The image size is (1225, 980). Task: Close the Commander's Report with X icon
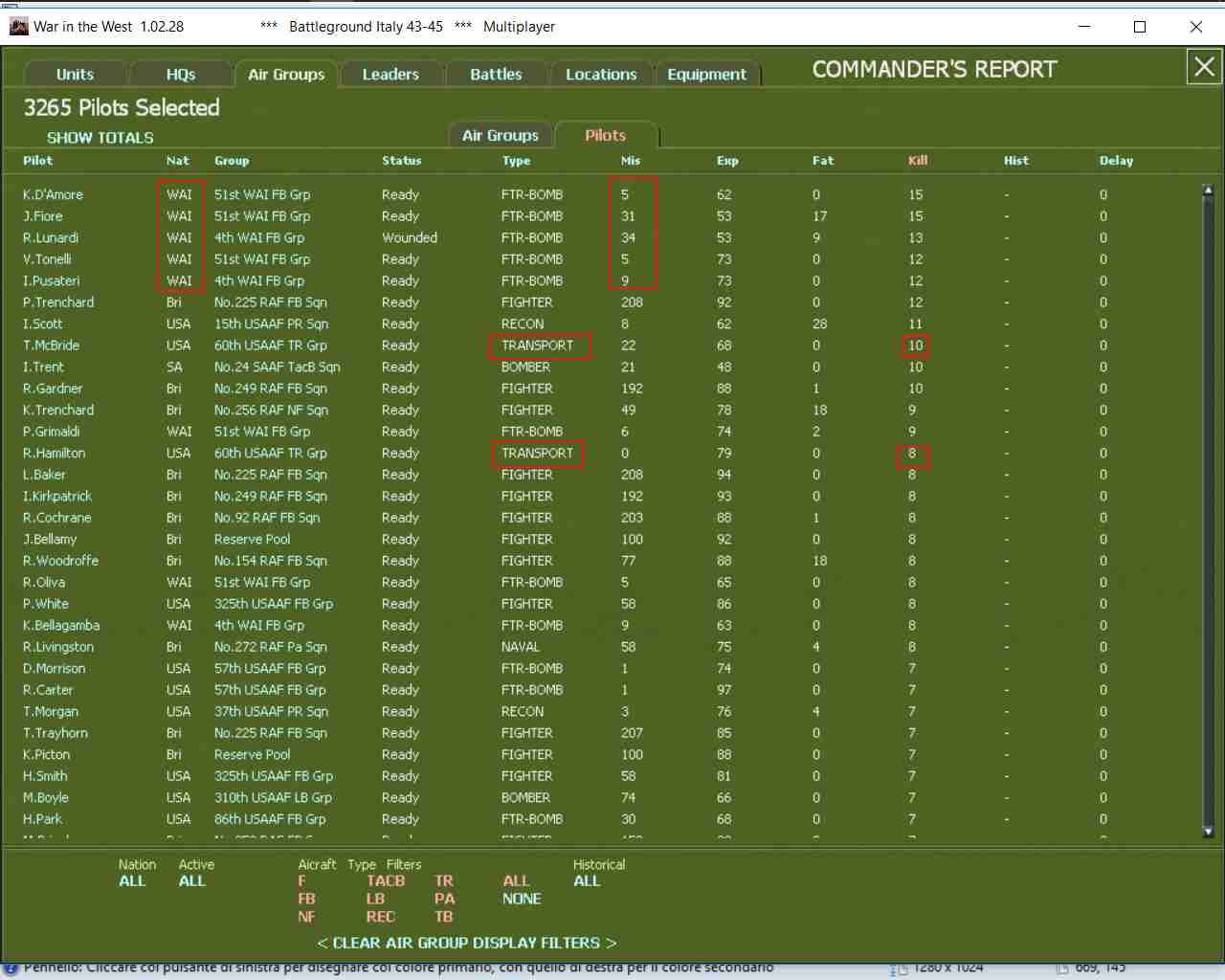click(1204, 67)
